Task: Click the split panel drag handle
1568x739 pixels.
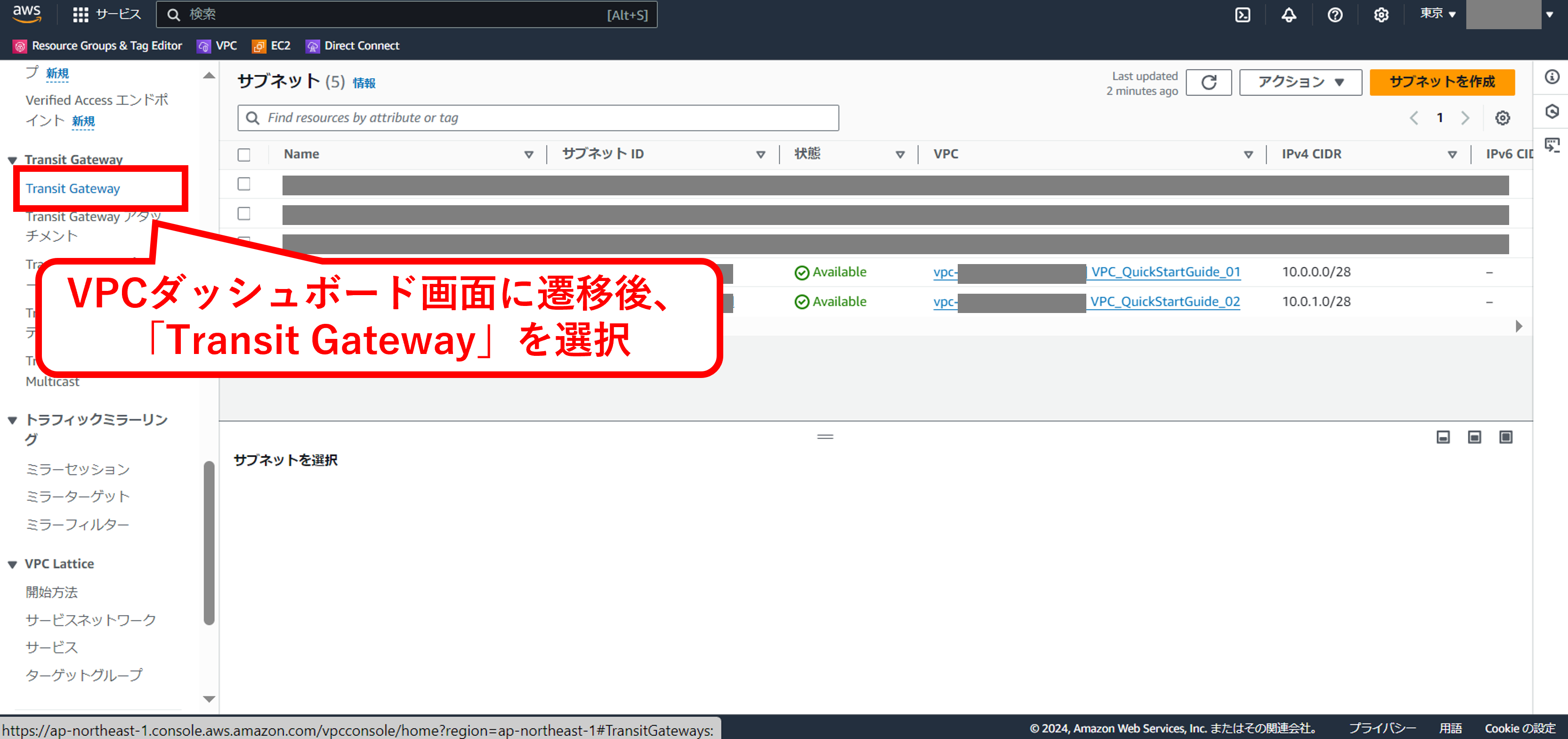Action: pos(825,437)
